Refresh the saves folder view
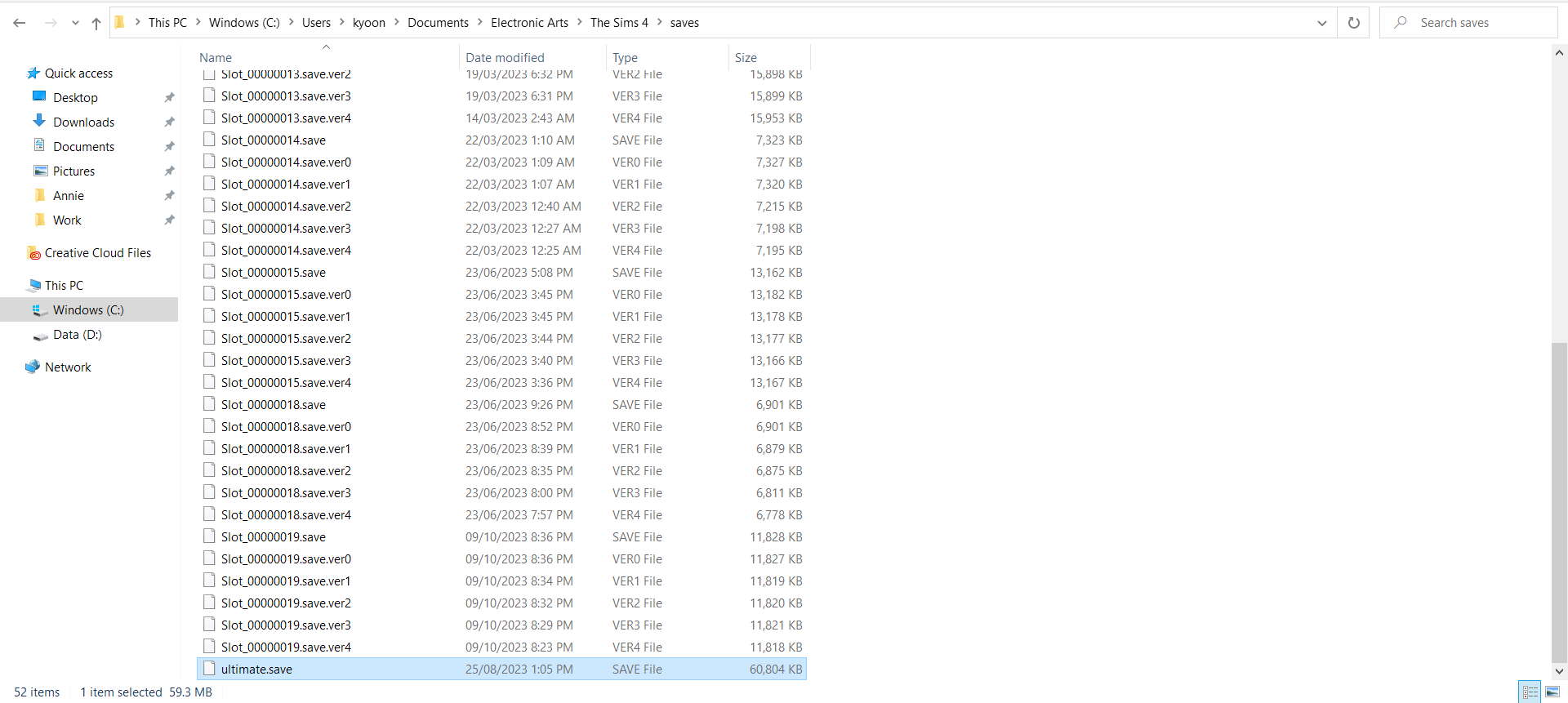 click(1353, 23)
